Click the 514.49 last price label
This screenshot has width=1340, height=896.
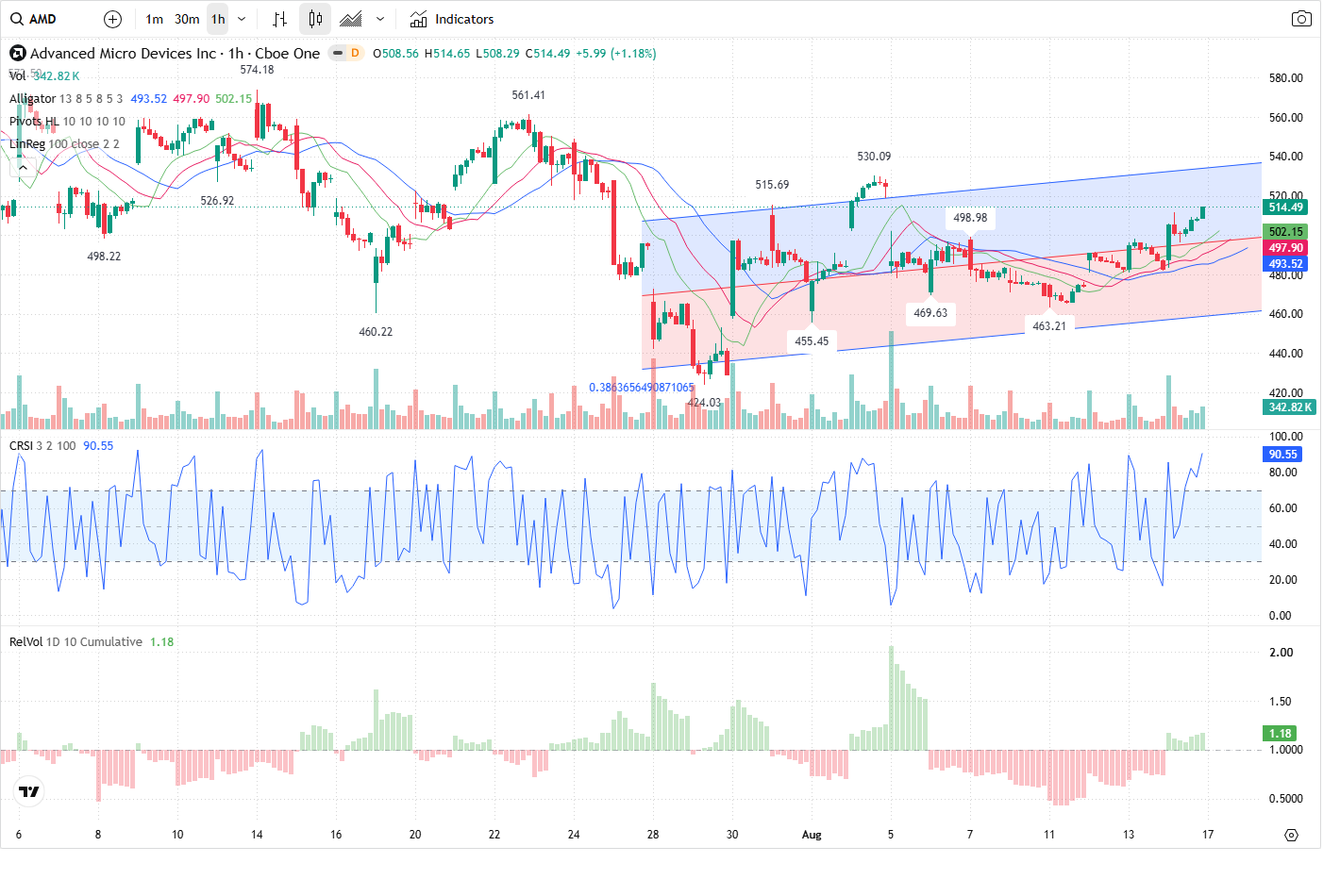point(1285,207)
